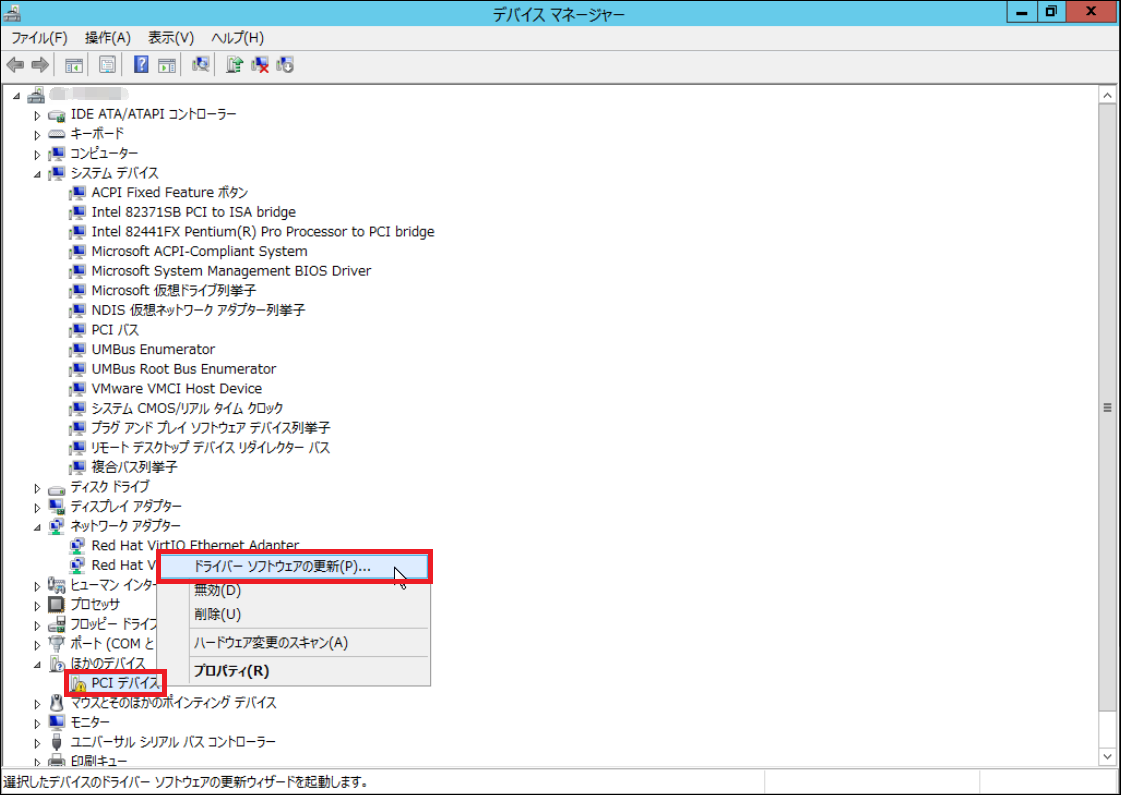Choose ハードウェア変更のスキャン(A) from context menu
This screenshot has height=795, width=1121.
[294, 643]
